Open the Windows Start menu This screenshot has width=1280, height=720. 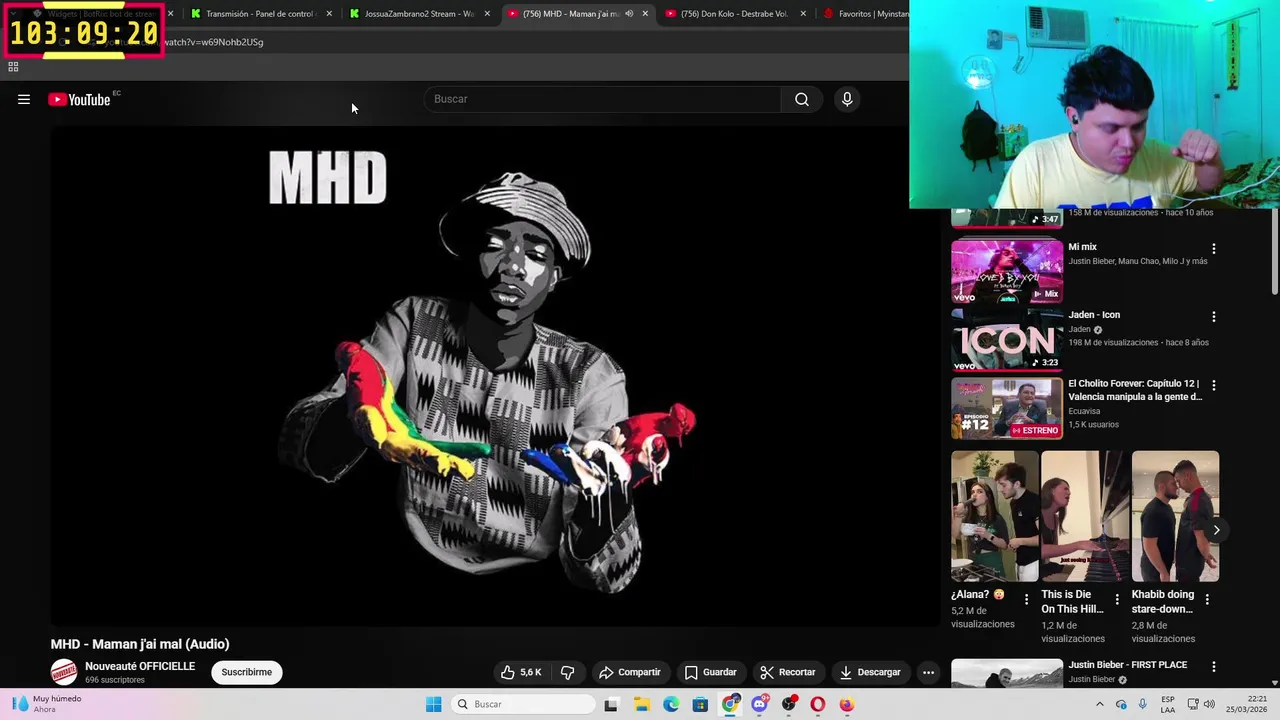(x=433, y=704)
